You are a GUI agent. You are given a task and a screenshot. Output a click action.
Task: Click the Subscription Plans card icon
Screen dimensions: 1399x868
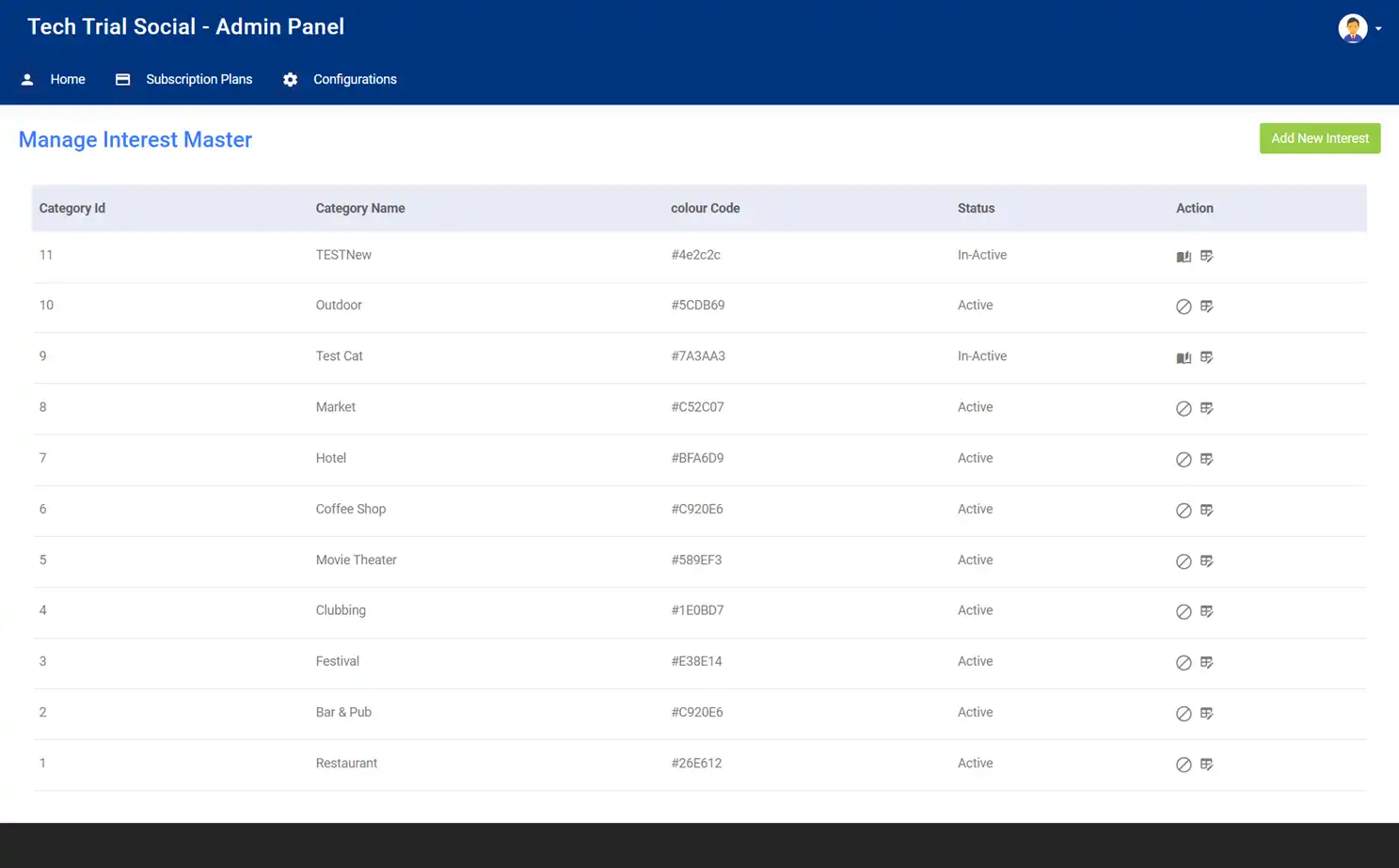[x=122, y=79]
